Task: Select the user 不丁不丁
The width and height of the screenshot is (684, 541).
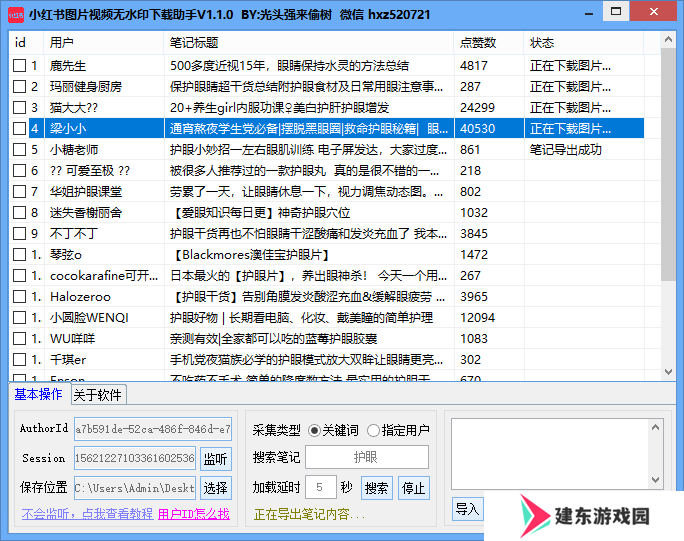Action: point(74,233)
